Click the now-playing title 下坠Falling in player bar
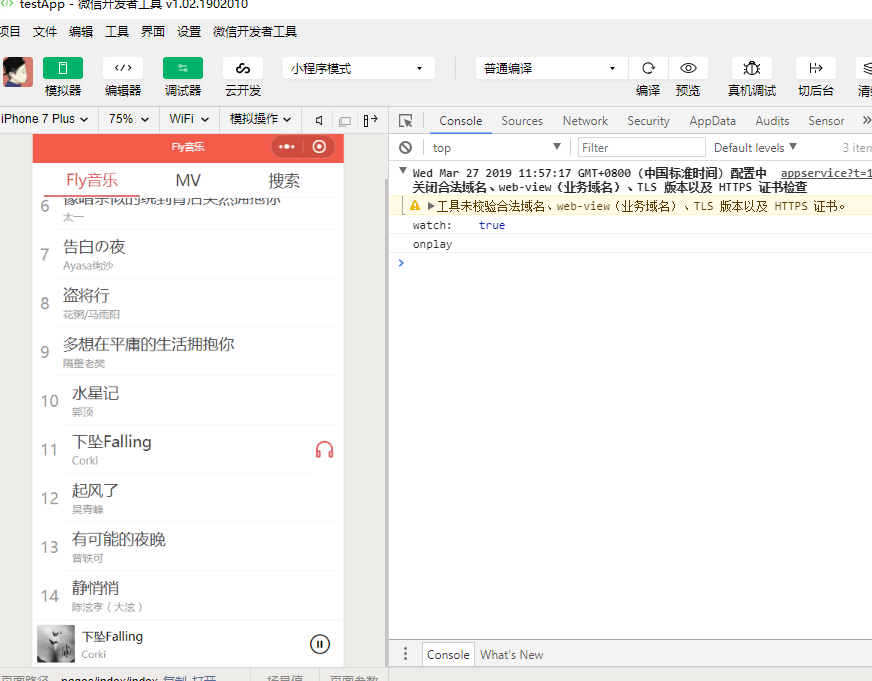Viewport: 872px width, 681px height. click(x=112, y=637)
